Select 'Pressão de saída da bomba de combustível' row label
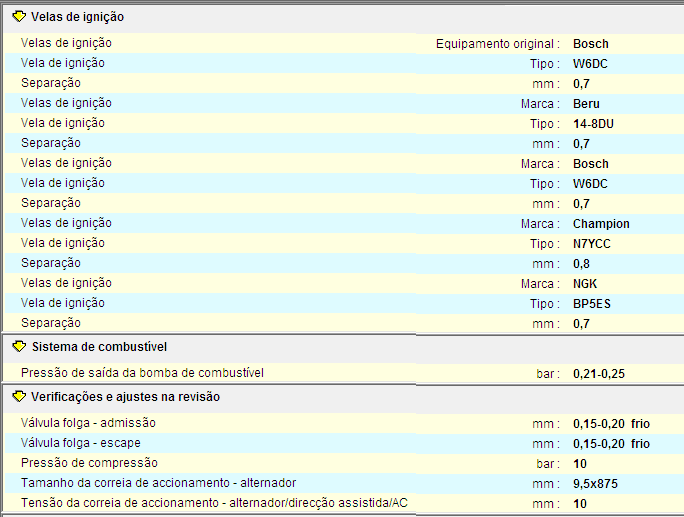The image size is (684, 517). click(x=142, y=373)
